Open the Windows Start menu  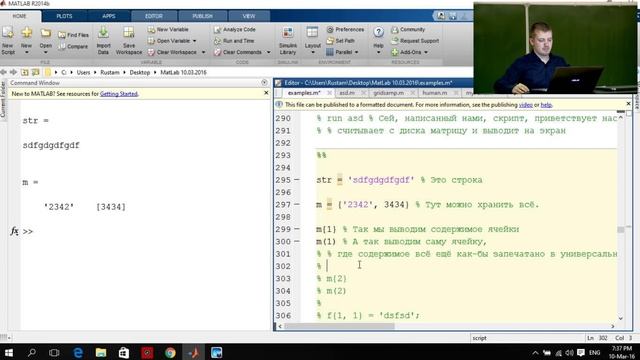[x=9, y=352]
